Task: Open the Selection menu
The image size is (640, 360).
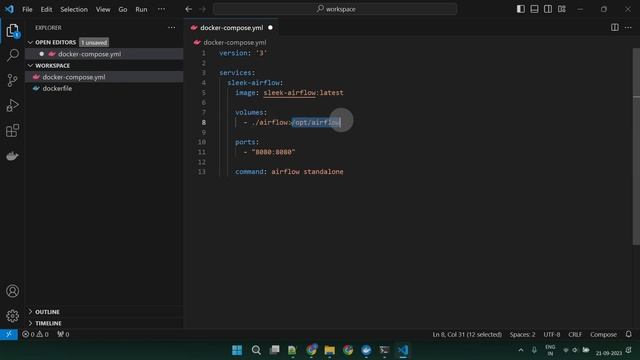Action: 74,9
